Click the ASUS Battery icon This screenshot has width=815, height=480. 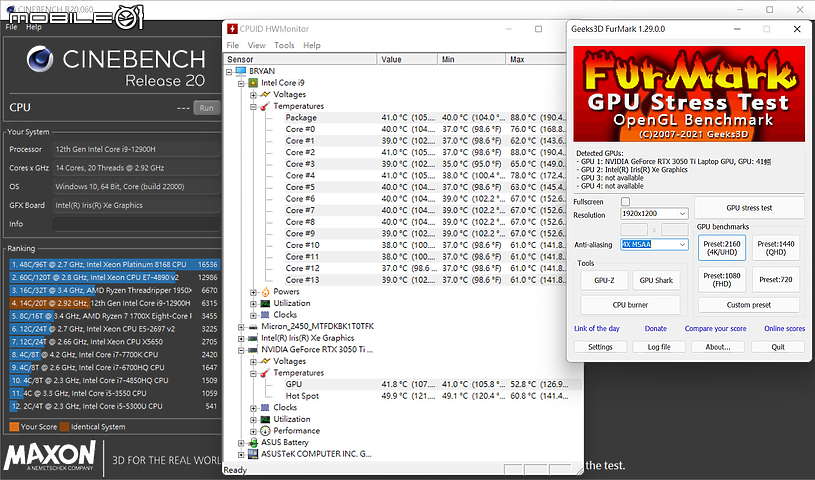tap(253, 442)
